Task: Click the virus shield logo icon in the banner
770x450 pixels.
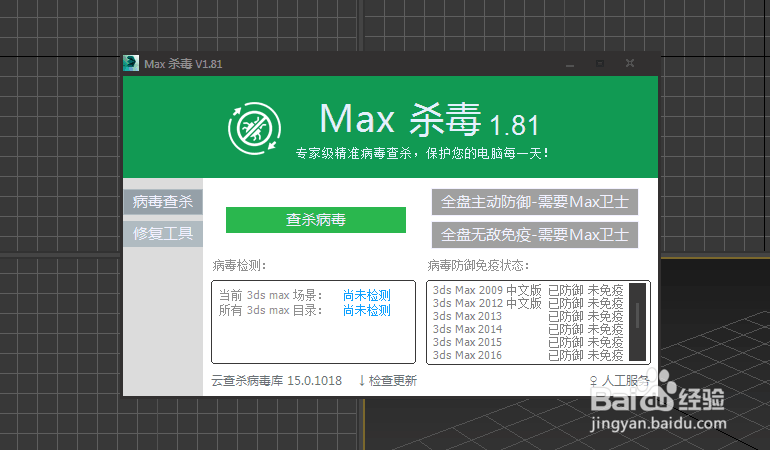Action: coord(254,129)
